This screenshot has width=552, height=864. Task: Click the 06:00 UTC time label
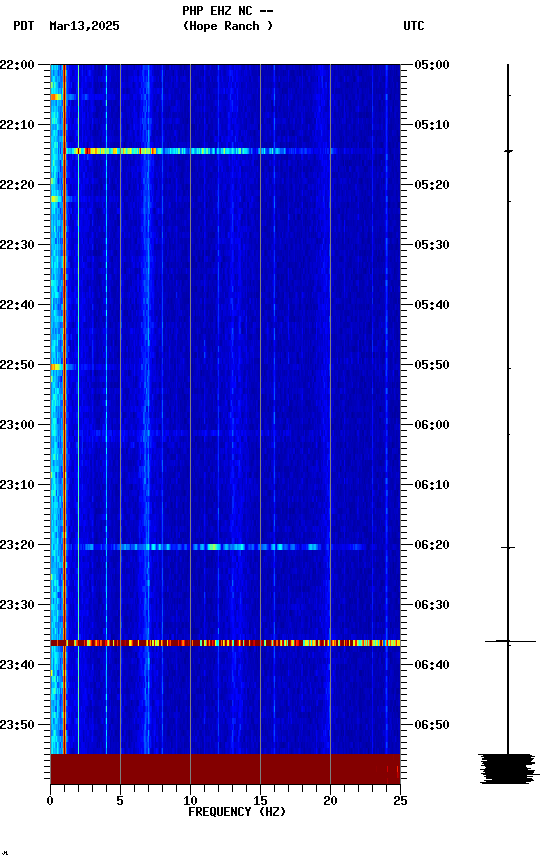pyautogui.click(x=432, y=425)
